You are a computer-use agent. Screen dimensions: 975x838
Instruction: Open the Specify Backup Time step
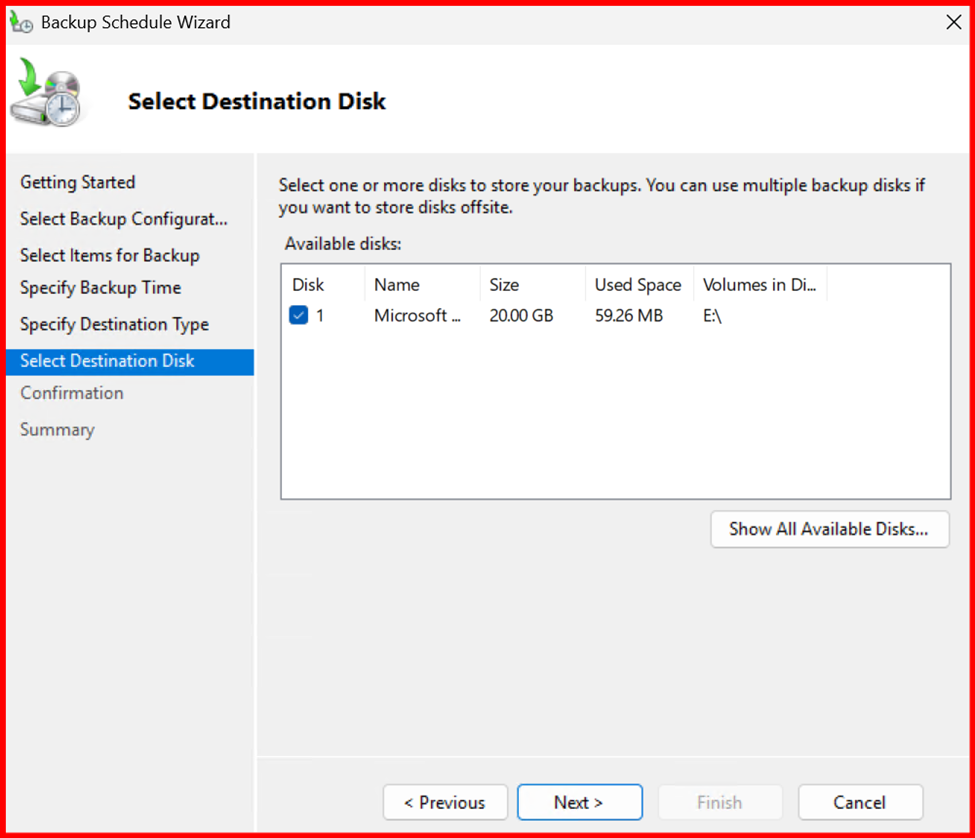(x=100, y=288)
